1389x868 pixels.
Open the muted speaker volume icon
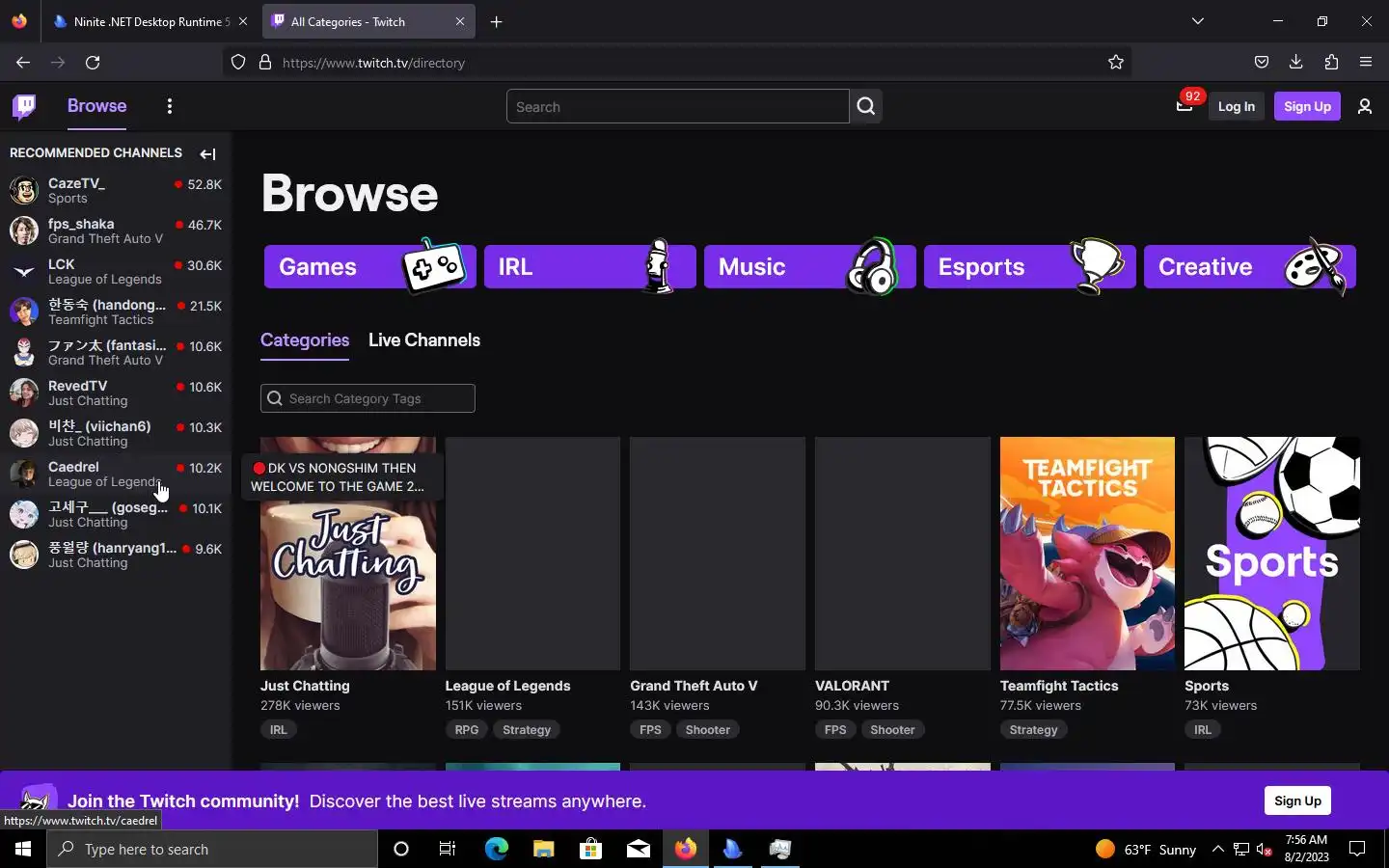1265,850
